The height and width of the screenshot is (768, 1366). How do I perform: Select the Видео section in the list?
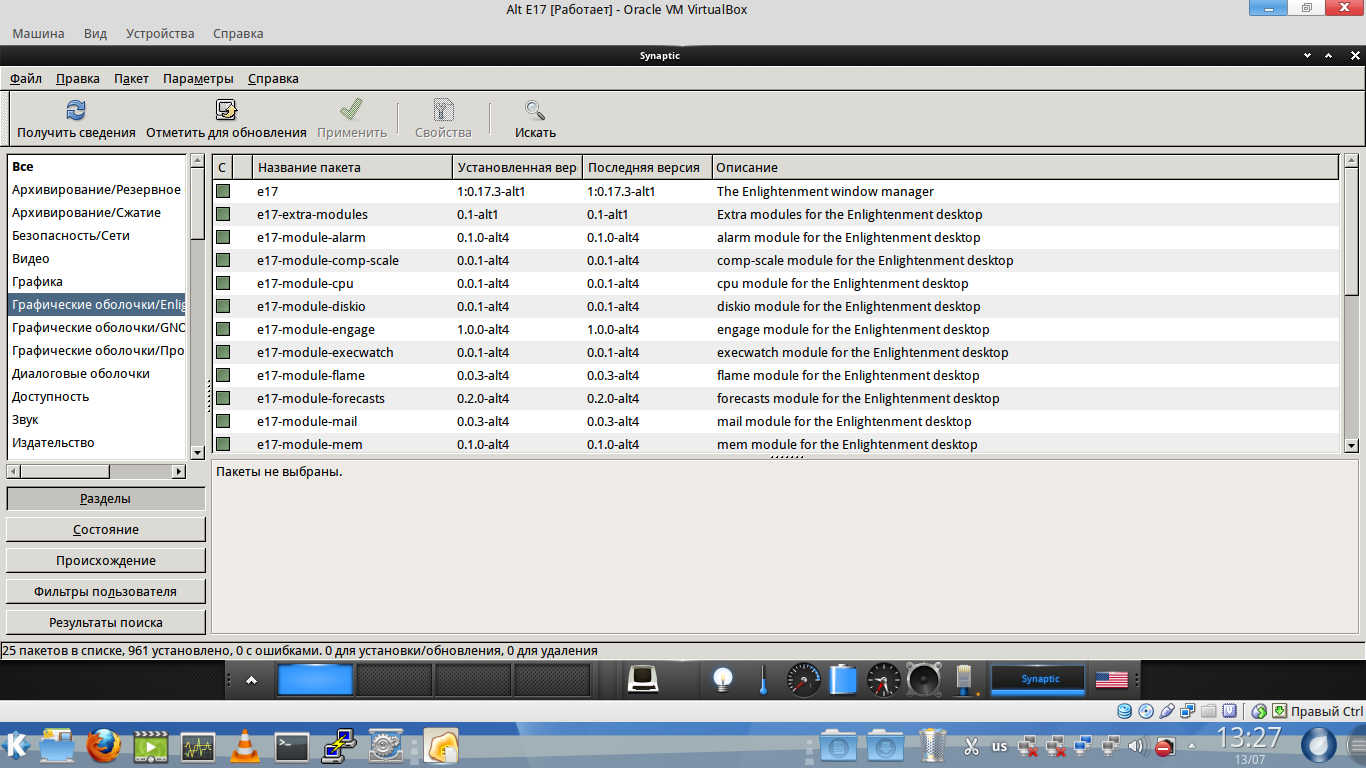31,259
